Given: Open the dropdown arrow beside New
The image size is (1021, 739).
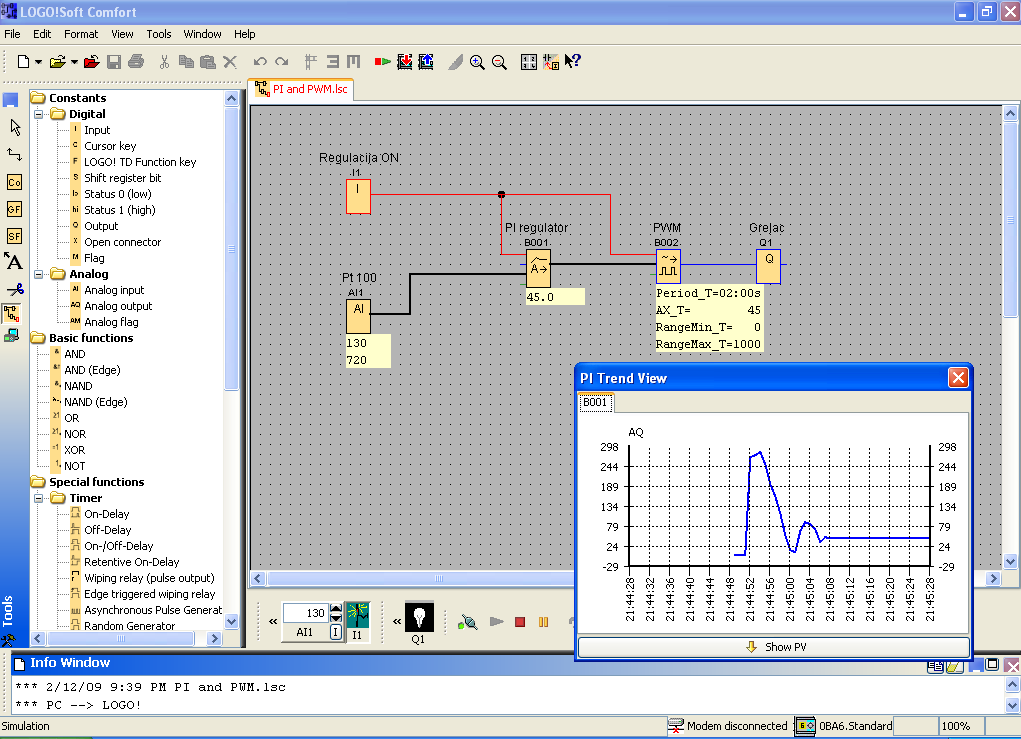Looking at the screenshot, I should (x=38, y=63).
